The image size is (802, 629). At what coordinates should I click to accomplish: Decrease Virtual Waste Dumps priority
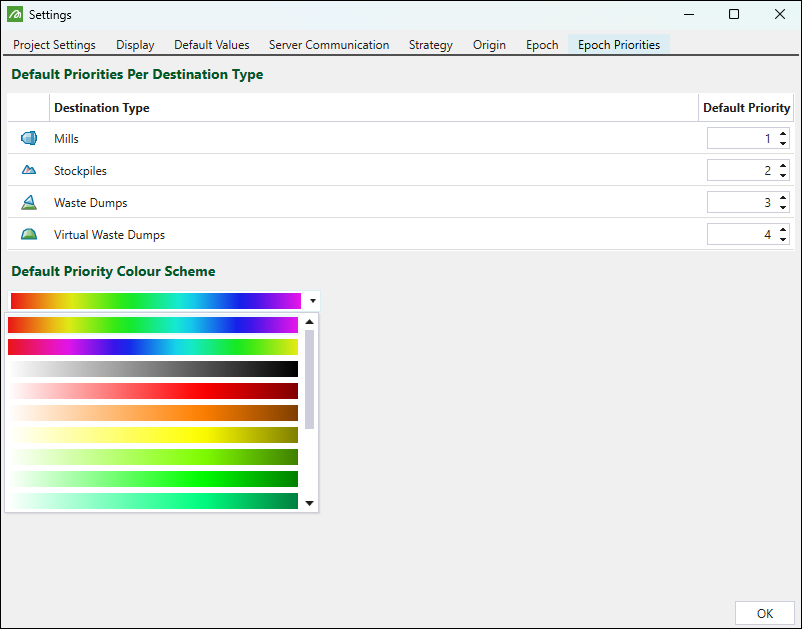783,239
